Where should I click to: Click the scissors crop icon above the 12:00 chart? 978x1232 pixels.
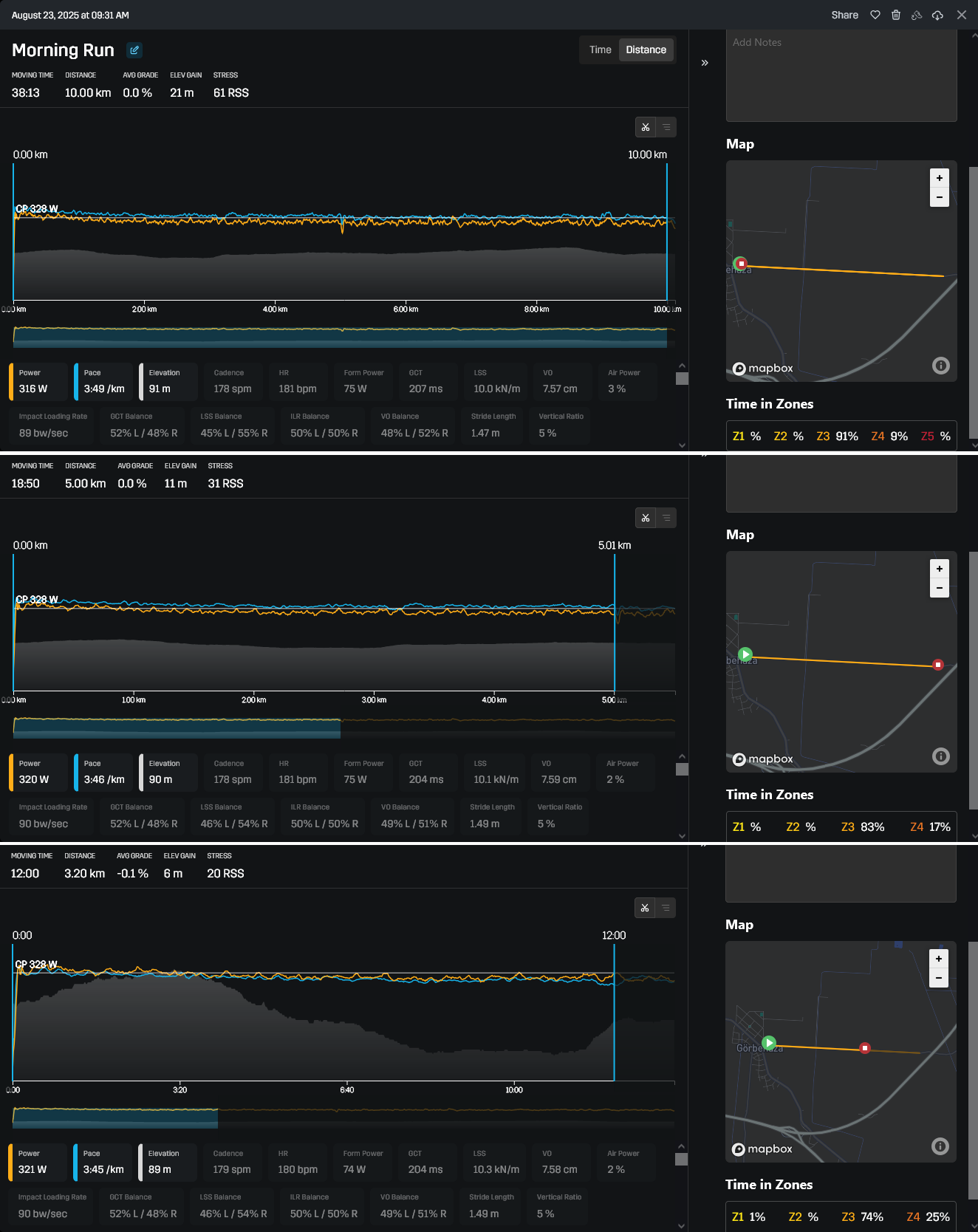(645, 908)
